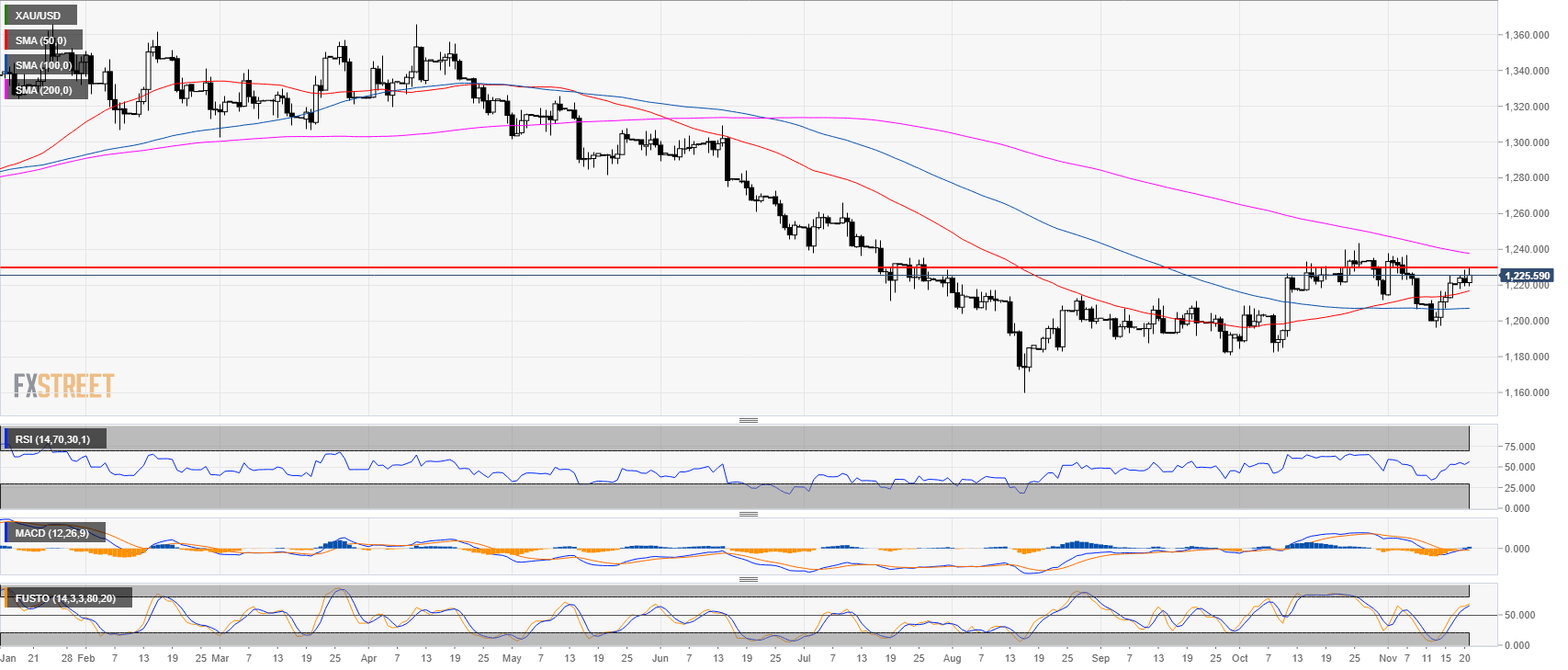Click the red SMA 50 color marker
The width and height of the screenshot is (1568, 670).
click(7, 40)
